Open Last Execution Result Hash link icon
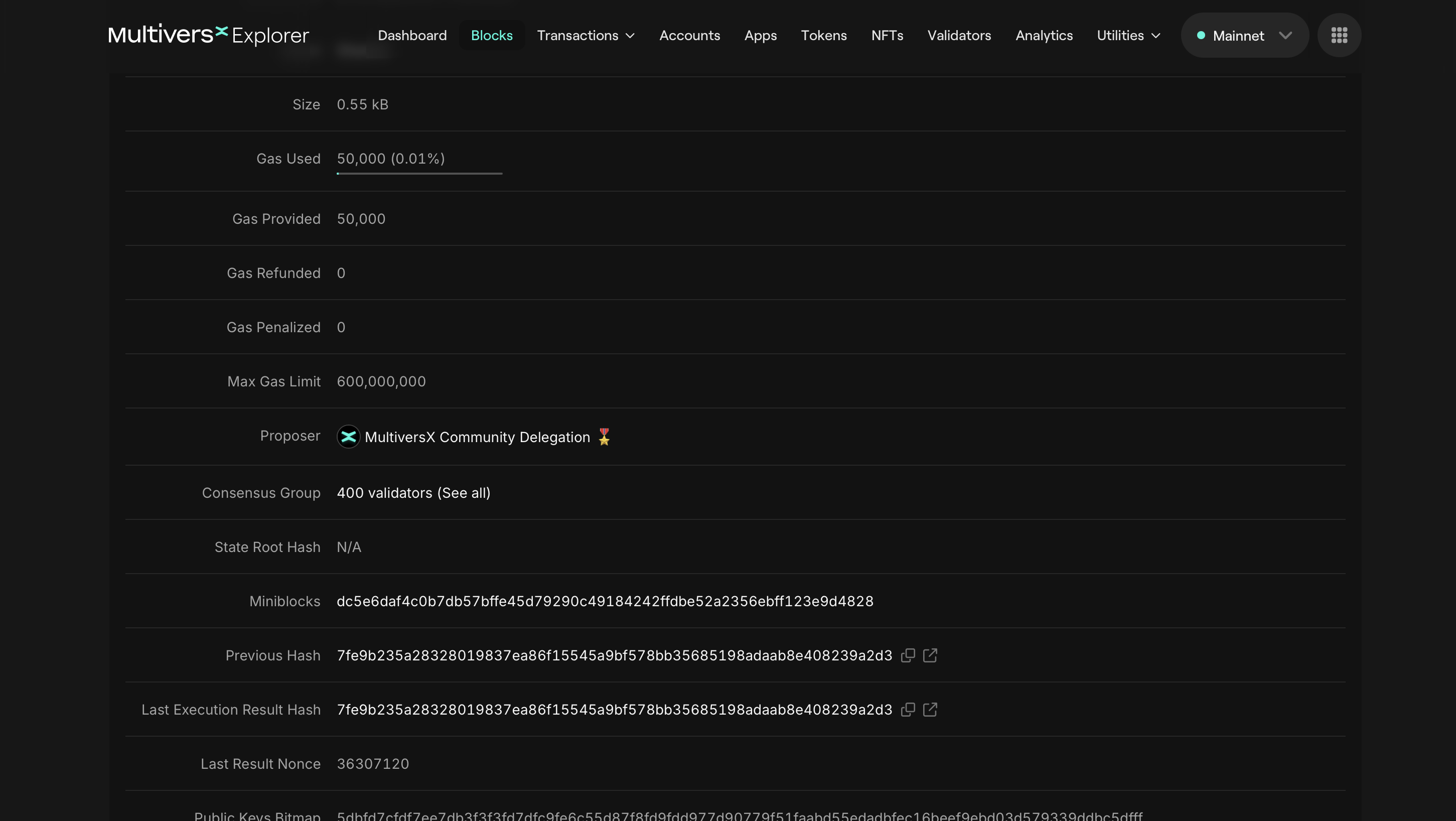The image size is (1456, 821). point(930,710)
